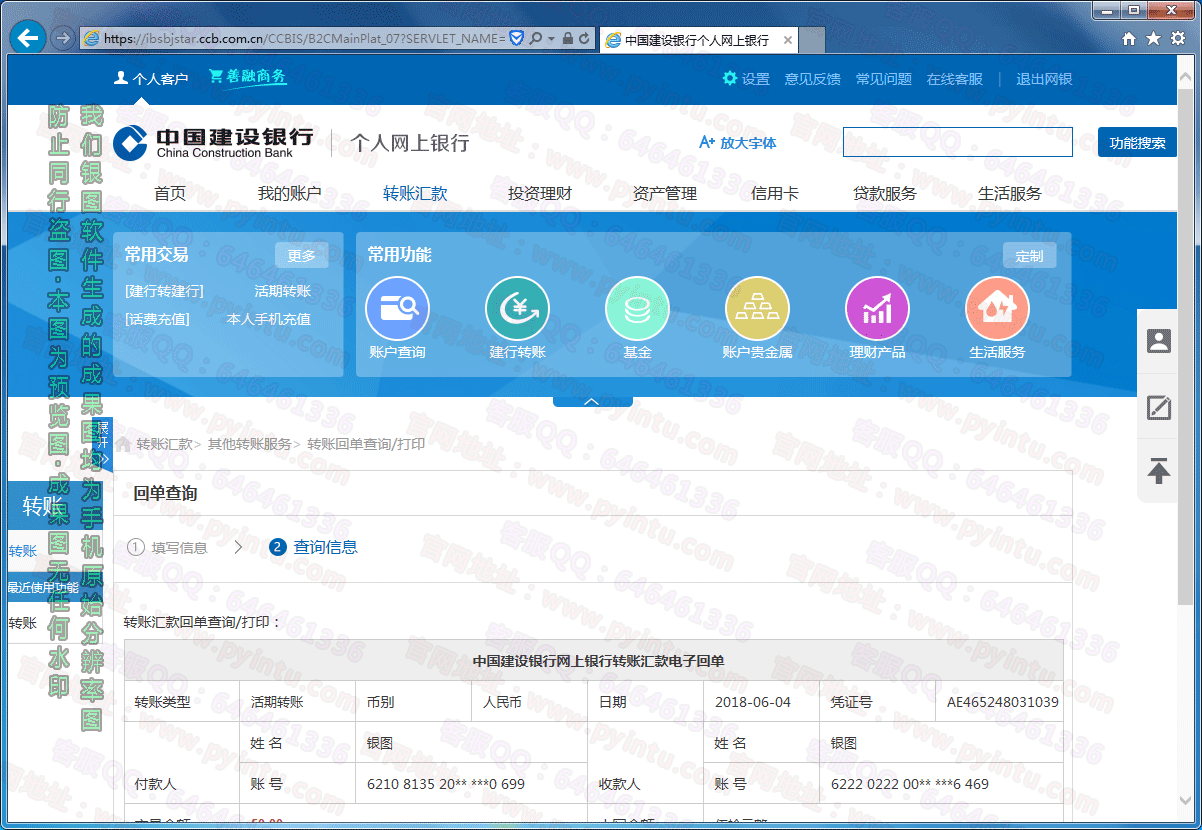Open the 转账汇款 main navigation menu
The height and width of the screenshot is (830, 1202).
tap(415, 194)
